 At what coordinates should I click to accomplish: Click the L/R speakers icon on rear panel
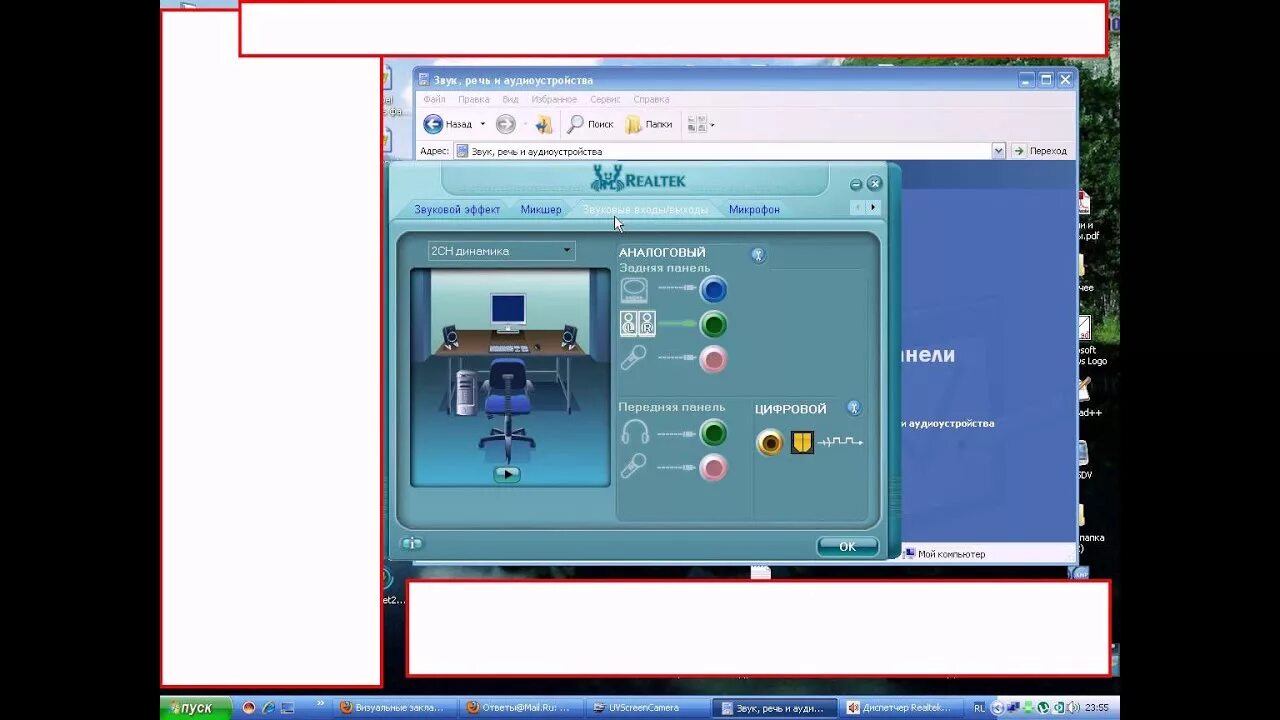[x=637, y=324]
